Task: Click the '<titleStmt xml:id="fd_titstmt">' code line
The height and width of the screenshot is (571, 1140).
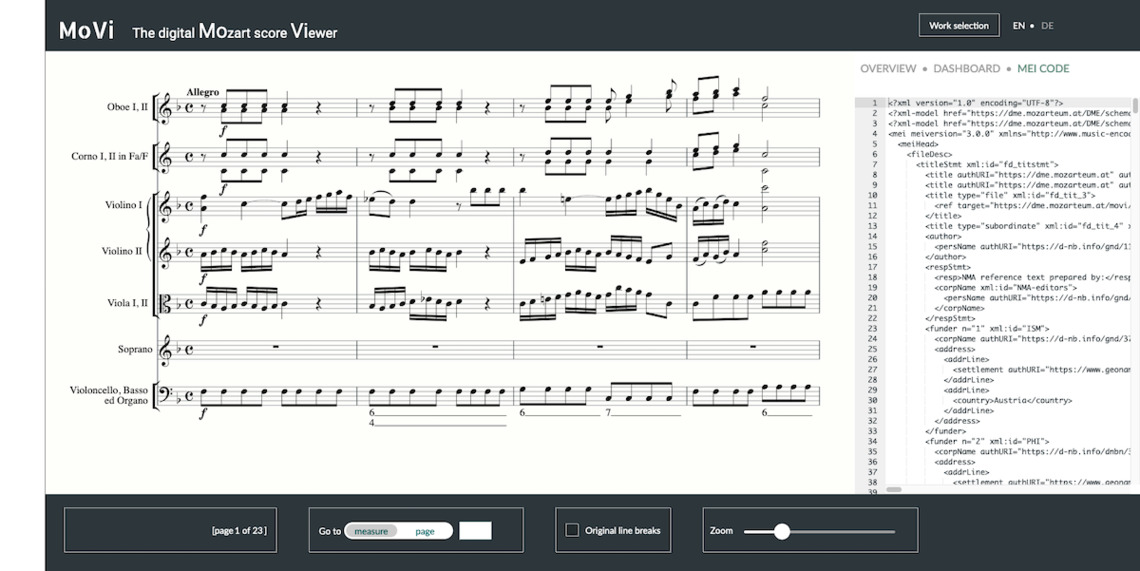Action: 987,164
